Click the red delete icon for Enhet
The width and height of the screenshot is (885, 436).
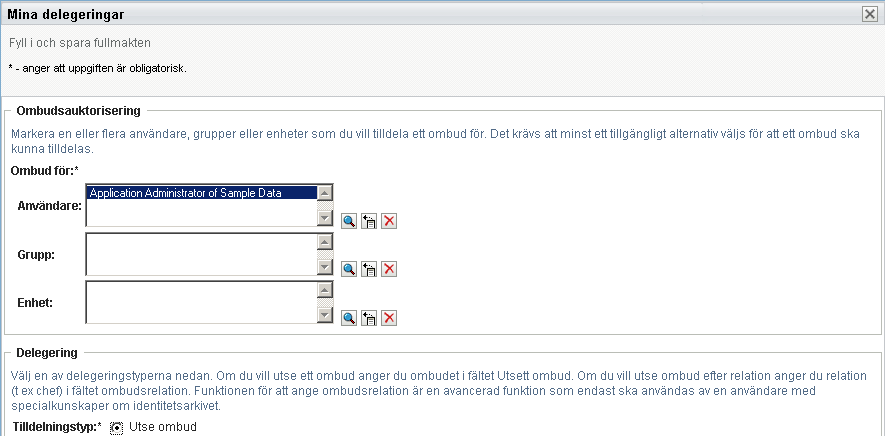click(390, 318)
